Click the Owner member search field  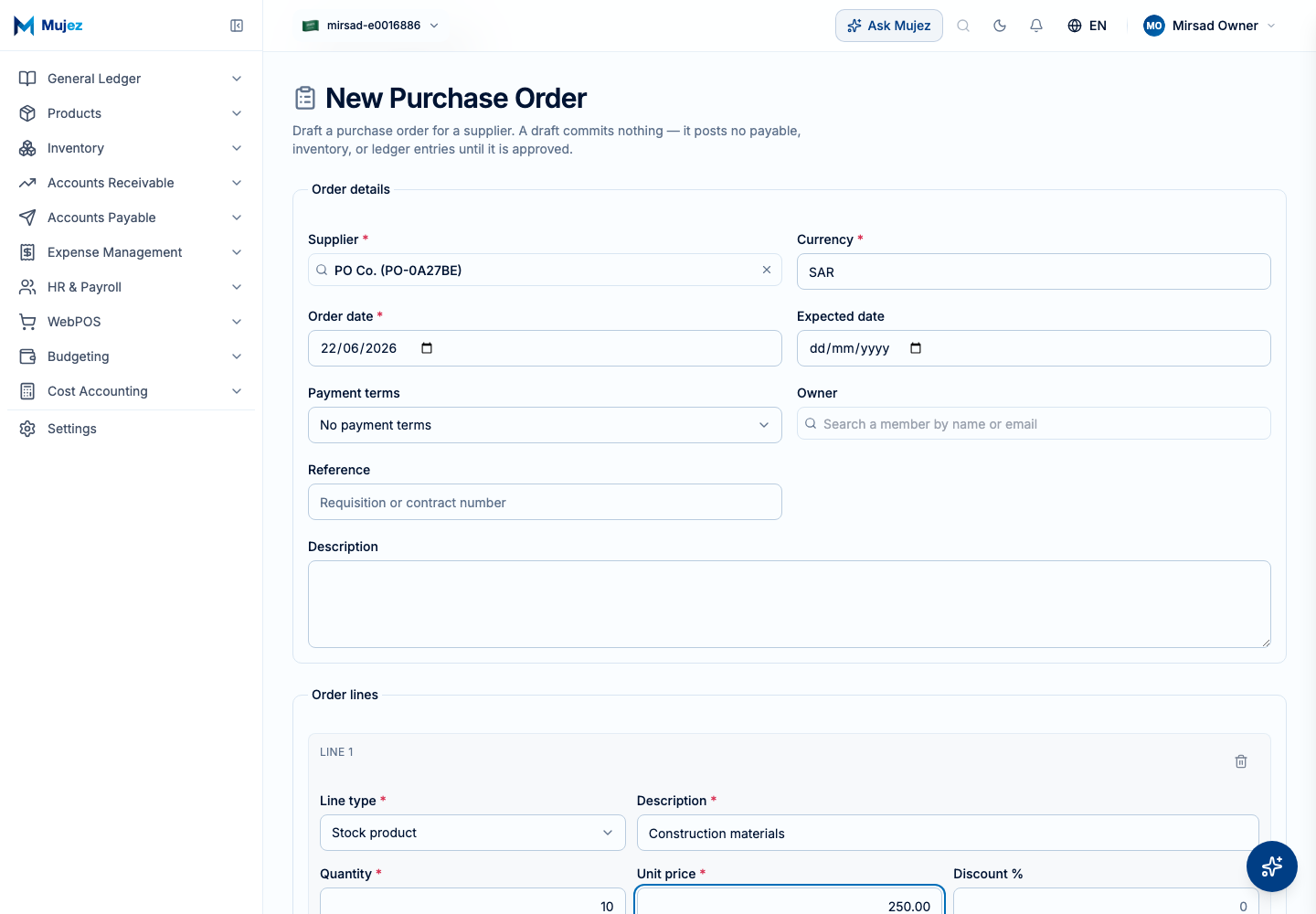[x=1034, y=423]
